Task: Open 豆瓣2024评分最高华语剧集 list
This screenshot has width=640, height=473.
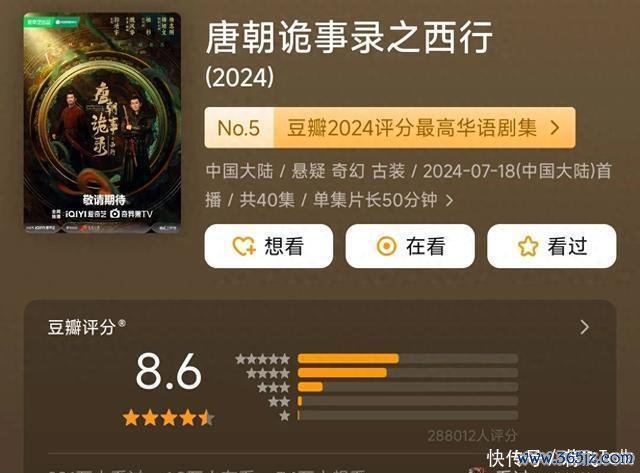Action: 412,128
